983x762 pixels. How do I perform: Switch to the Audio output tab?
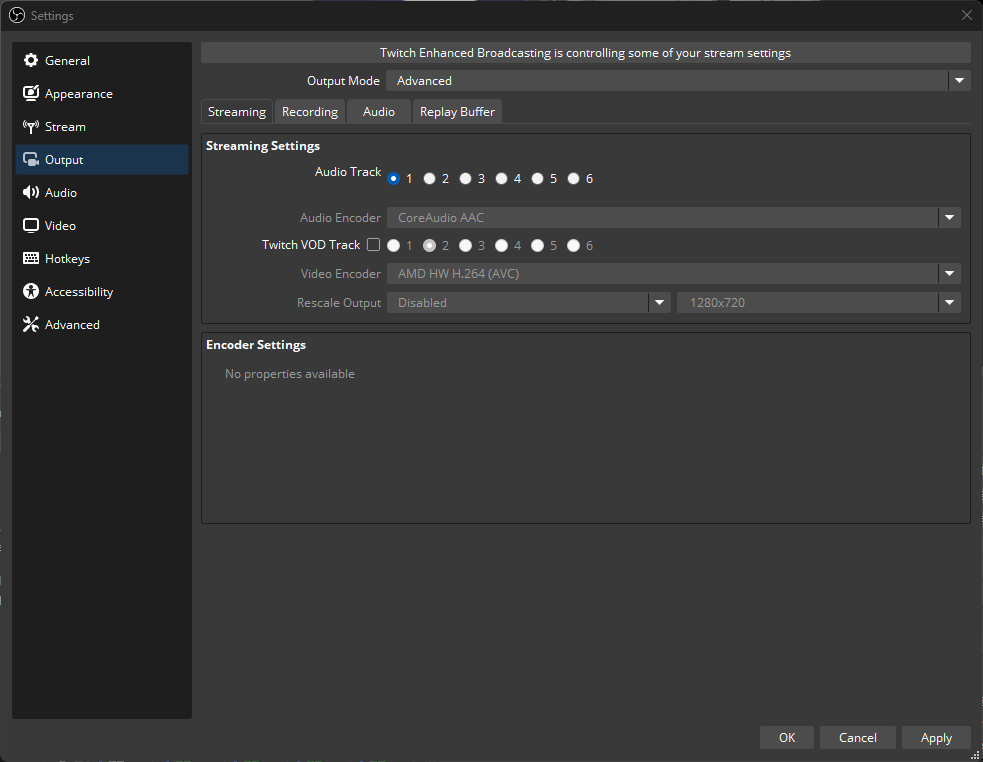(x=379, y=112)
